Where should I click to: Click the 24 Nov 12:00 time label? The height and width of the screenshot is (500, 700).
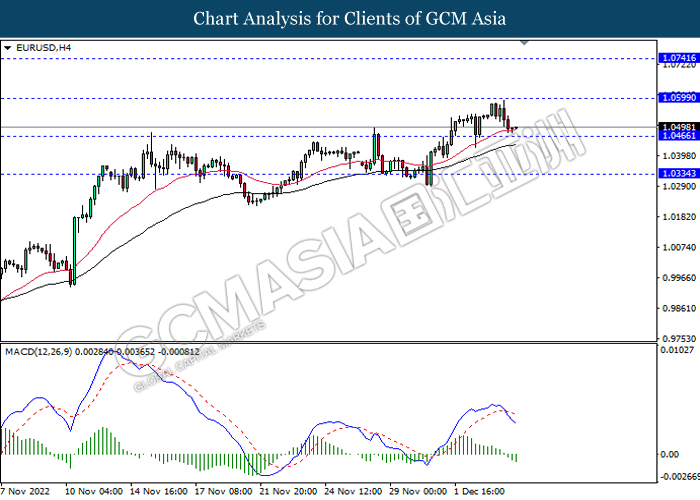[353, 491]
